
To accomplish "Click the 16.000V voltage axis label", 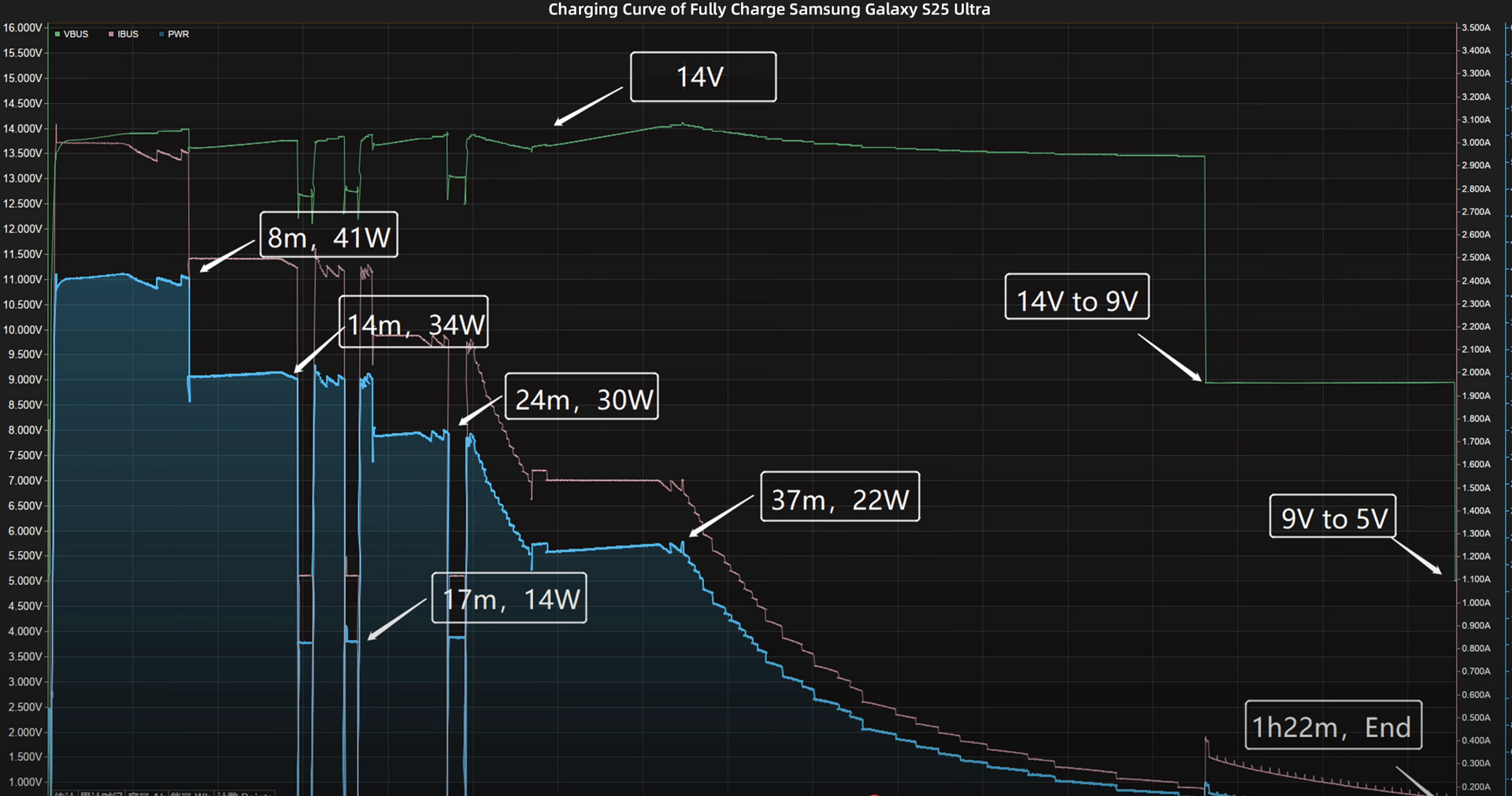I will pyautogui.click(x=22, y=28).
